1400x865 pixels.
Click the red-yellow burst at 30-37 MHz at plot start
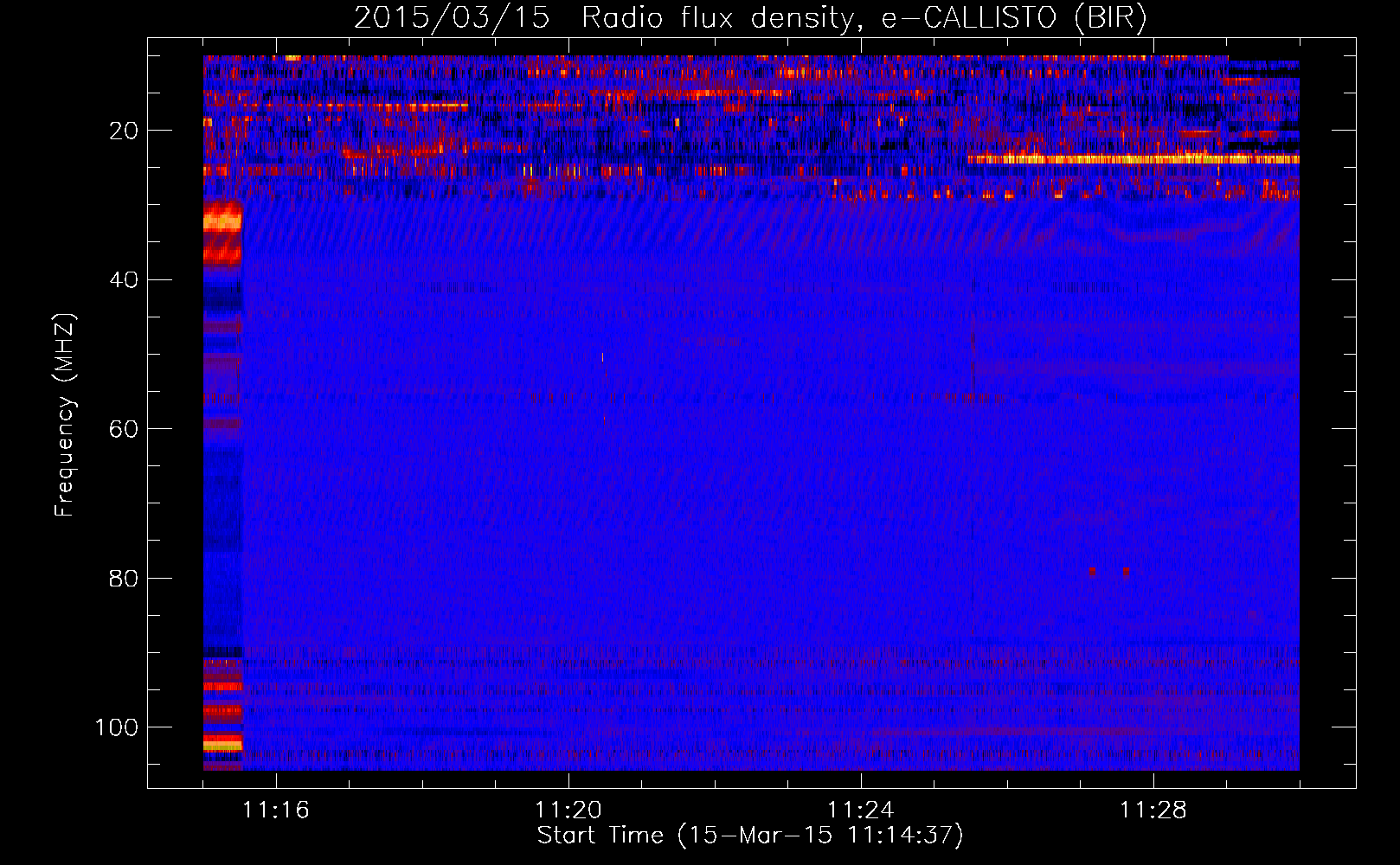pos(222,234)
